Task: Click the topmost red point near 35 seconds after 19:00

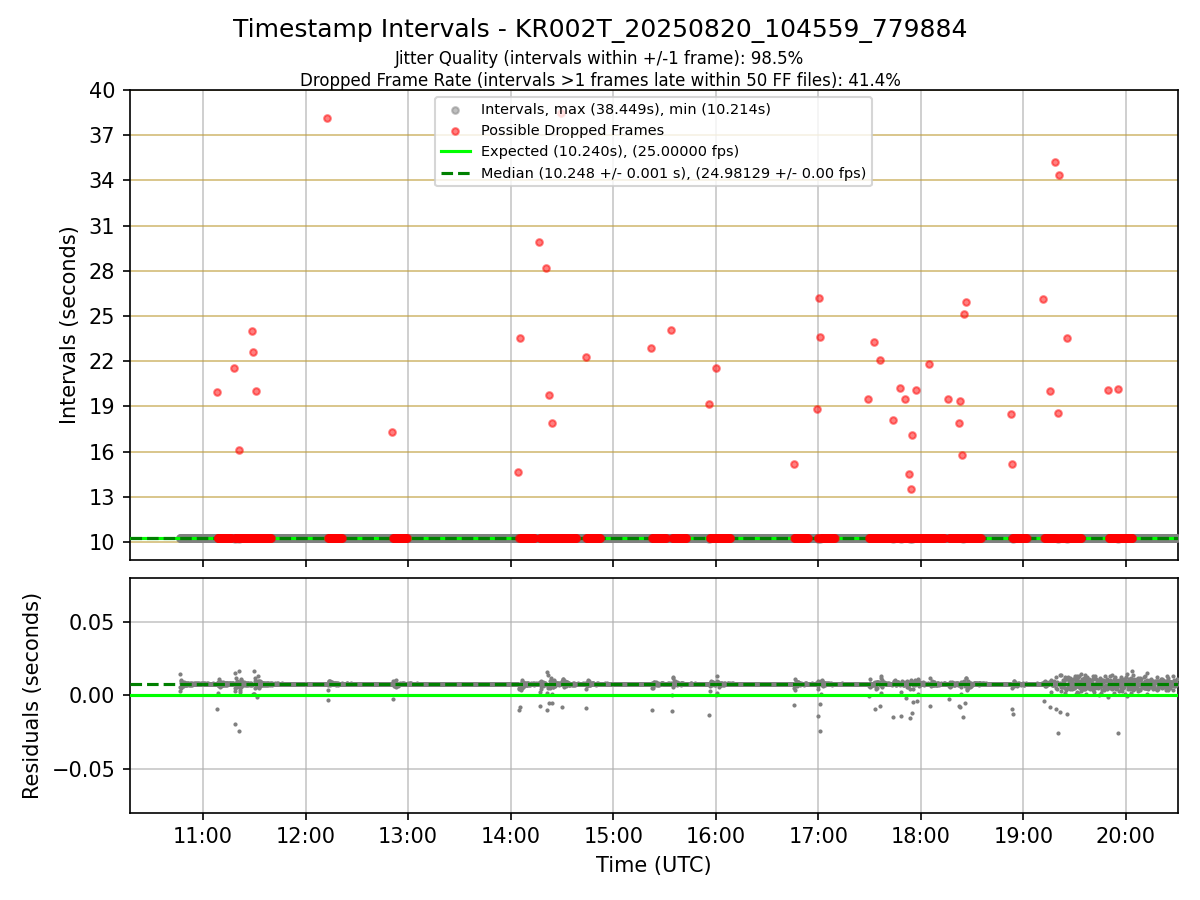Action: click(1055, 162)
